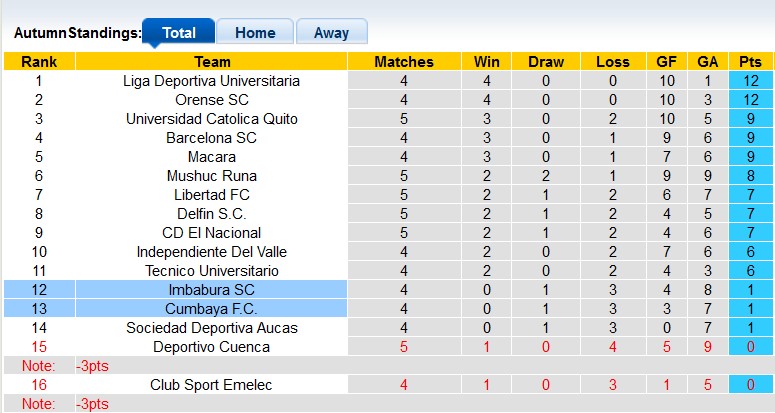Viewport: 775px width, 413px height.
Task: Open the Home standings tab
Action: pos(255,32)
